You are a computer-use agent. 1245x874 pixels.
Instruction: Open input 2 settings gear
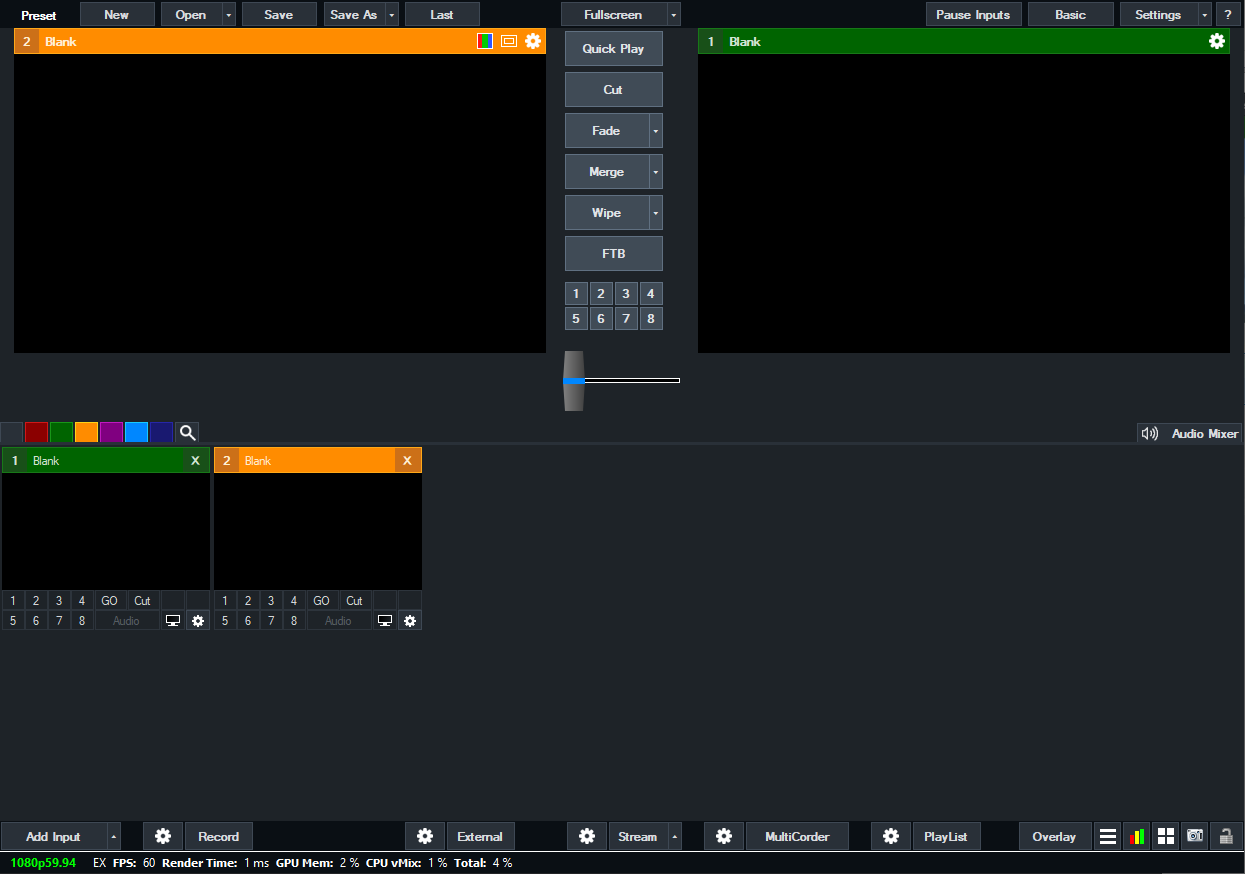tap(409, 621)
